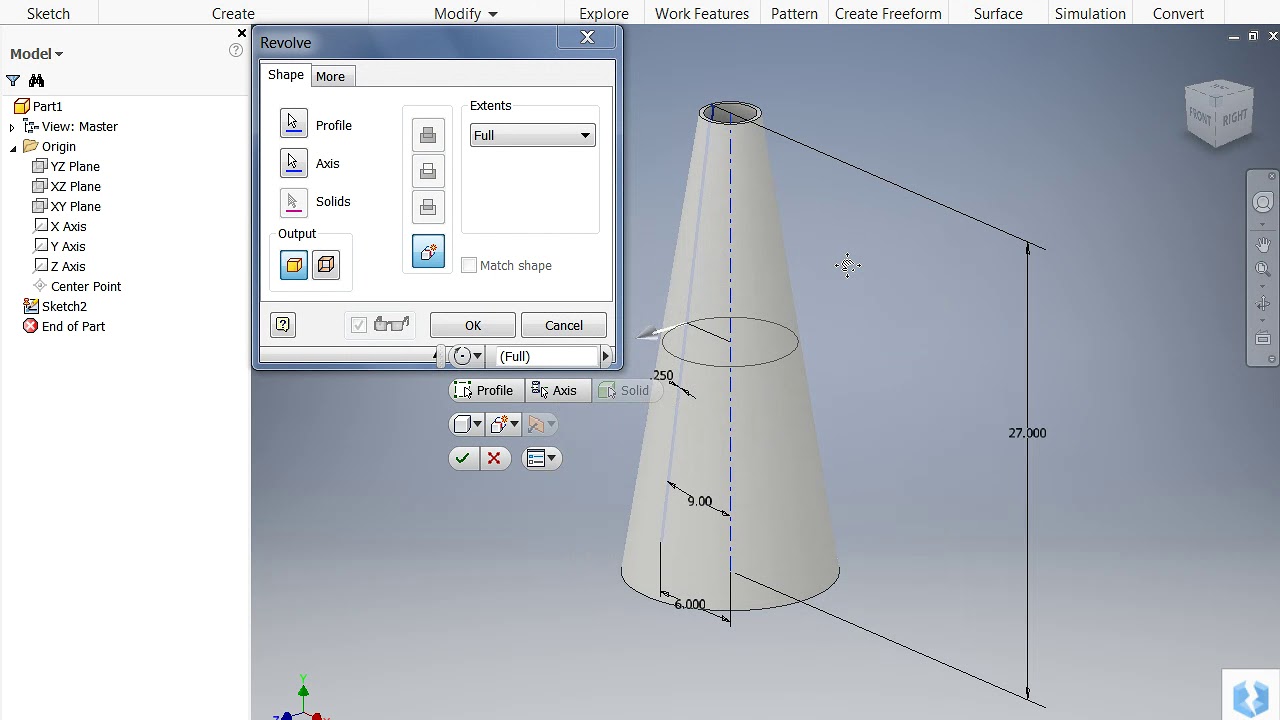1280x720 pixels.
Task: Click the Look At icon in navigation bar
Action: click(x=1263, y=339)
